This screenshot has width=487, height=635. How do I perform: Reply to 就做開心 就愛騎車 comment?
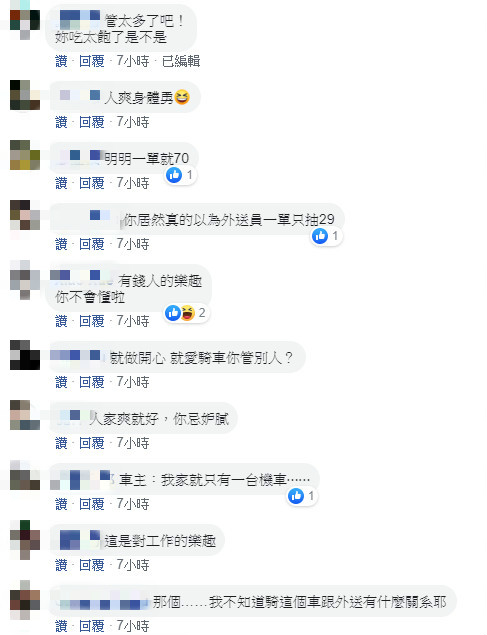coord(92,382)
